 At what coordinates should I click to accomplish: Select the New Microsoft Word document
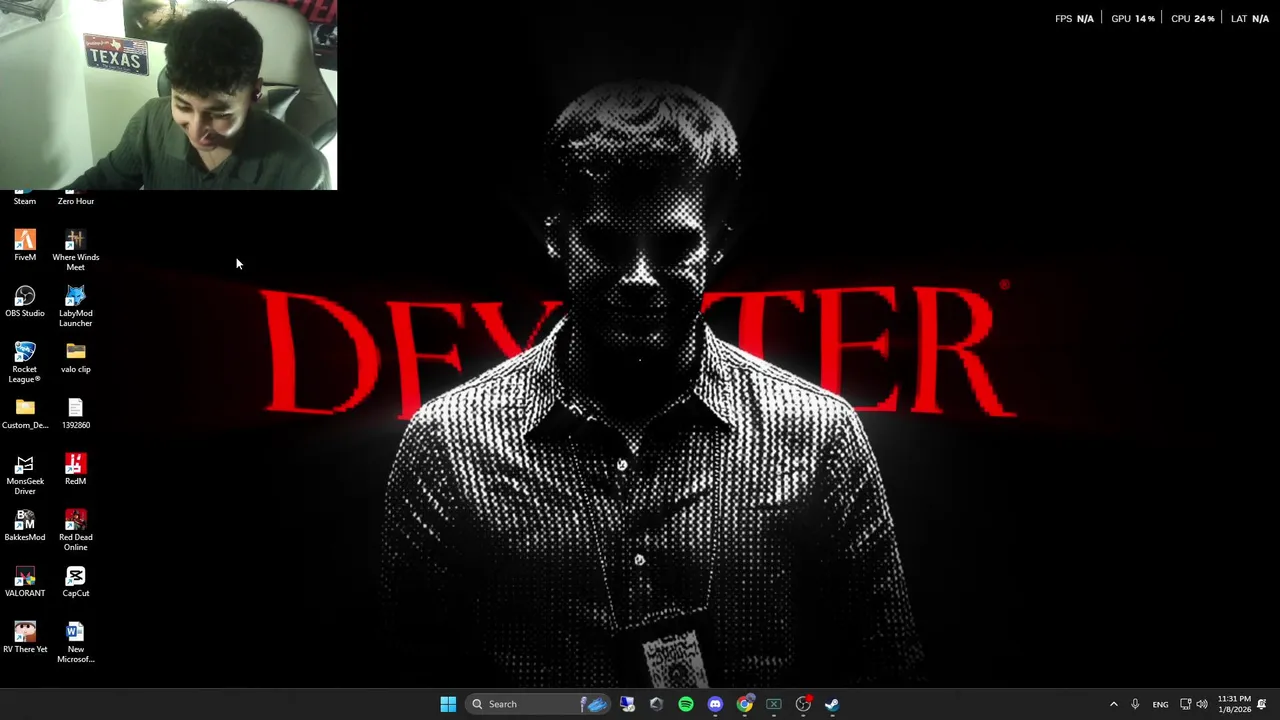tap(76, 642)
